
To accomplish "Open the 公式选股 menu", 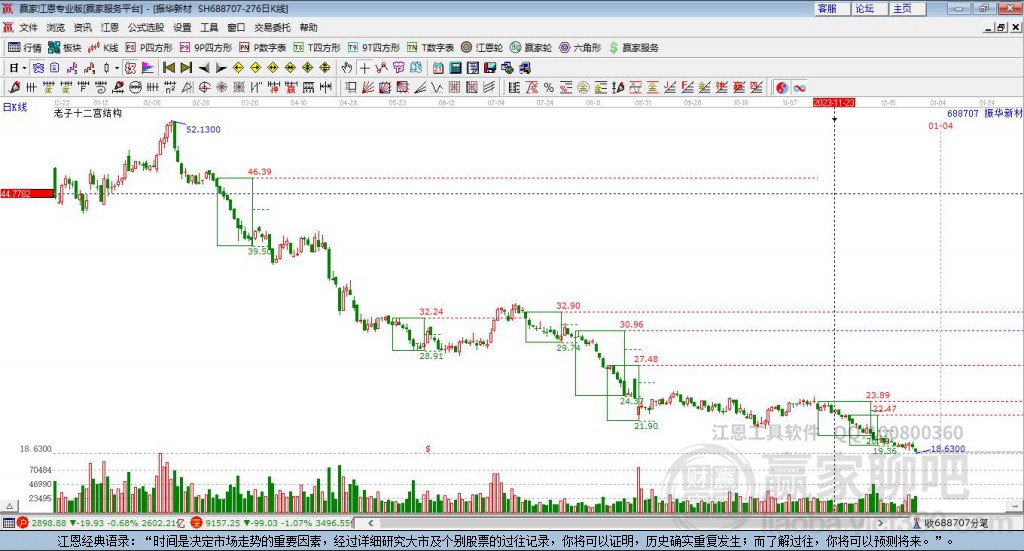I will tap(146, 27).
